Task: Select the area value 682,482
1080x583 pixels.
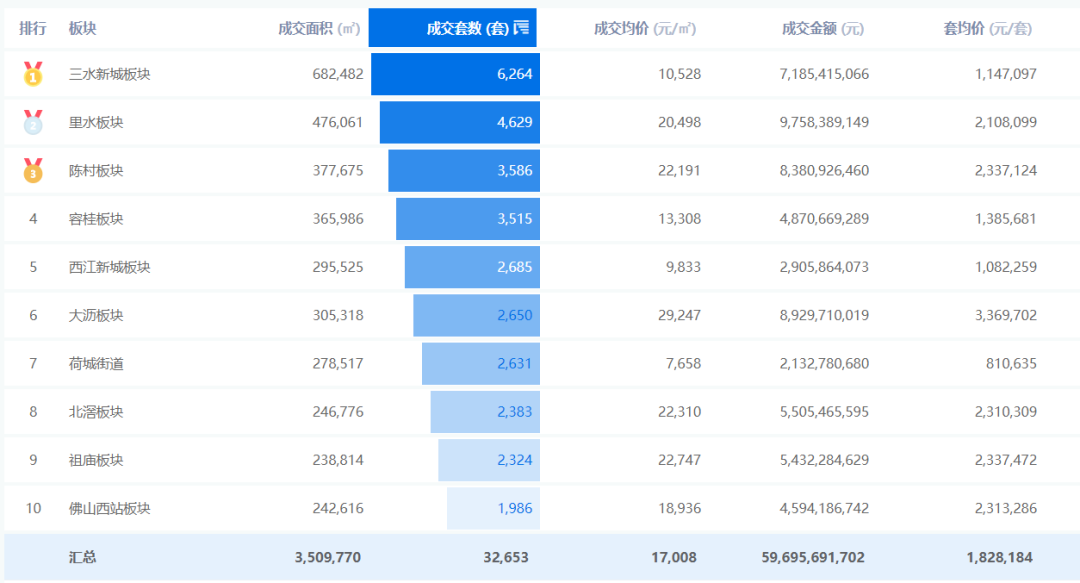Action: point(338,74)
